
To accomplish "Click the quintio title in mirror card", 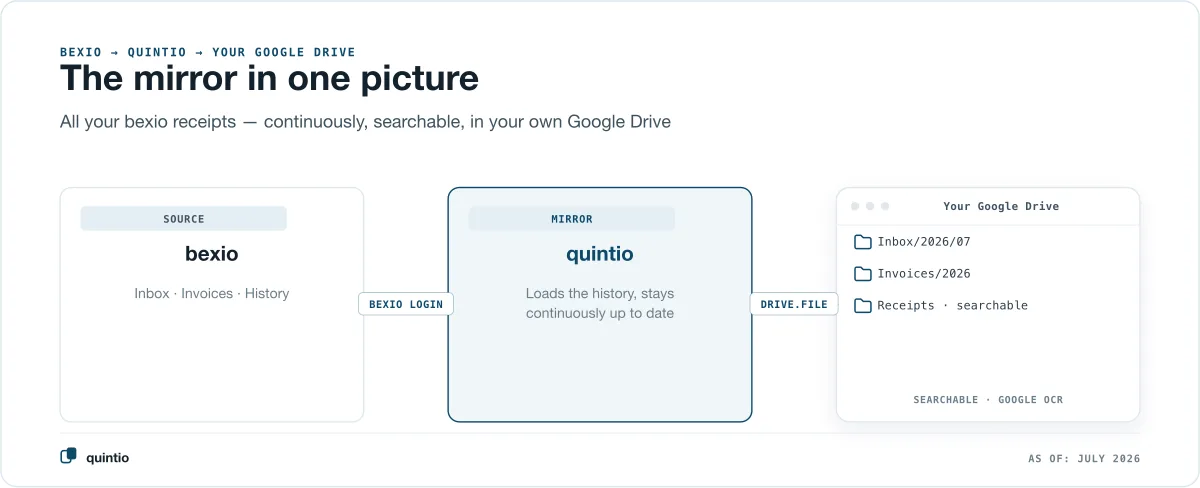I will coord(600,254).
